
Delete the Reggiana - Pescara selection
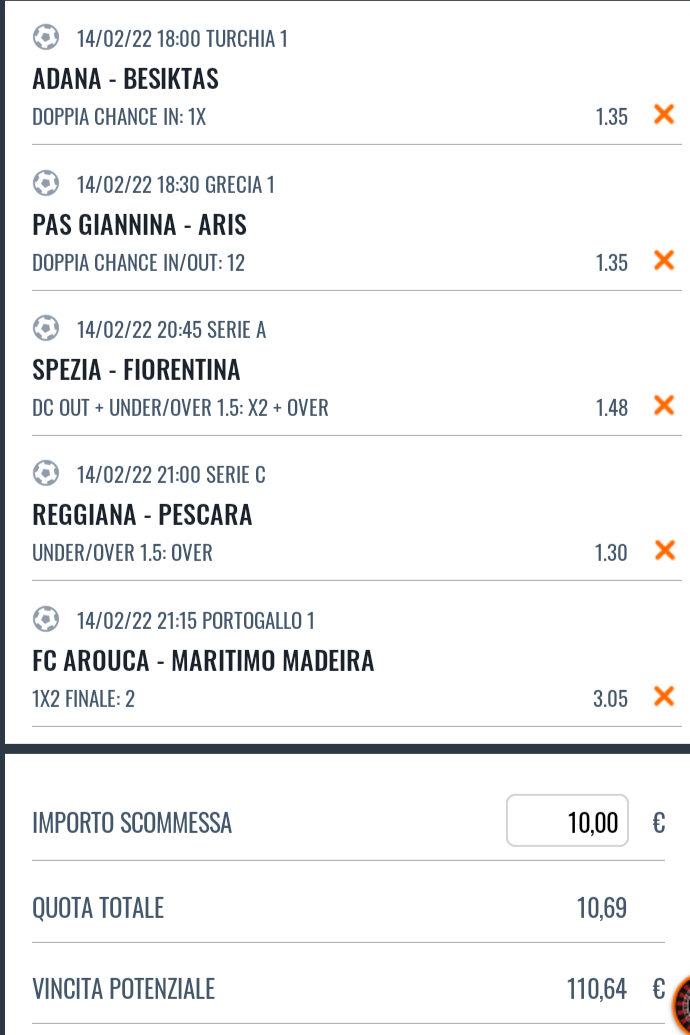pos(663,551)
